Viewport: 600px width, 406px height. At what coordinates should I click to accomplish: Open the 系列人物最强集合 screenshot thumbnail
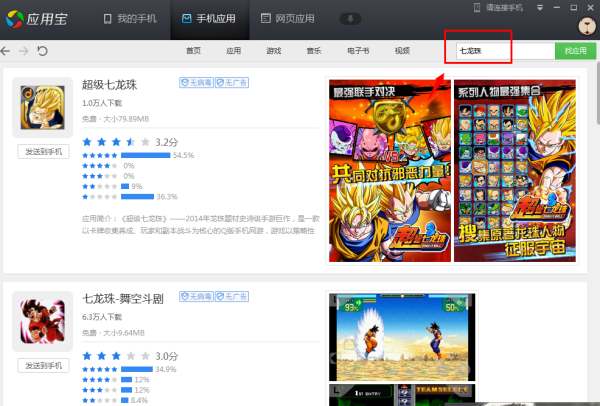coord(515,171)
